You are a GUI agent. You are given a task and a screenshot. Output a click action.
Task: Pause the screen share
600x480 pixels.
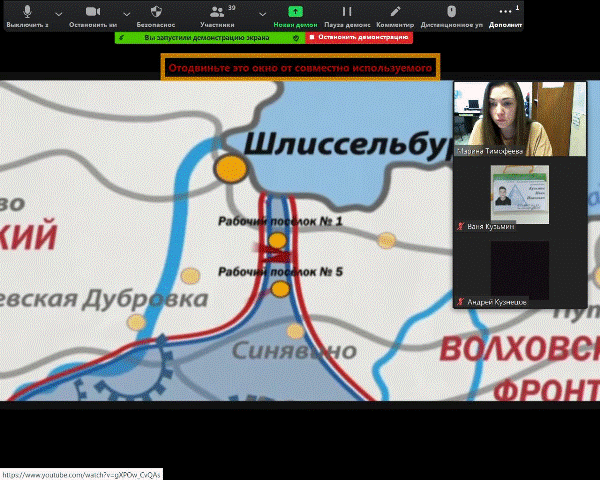(347, 11)
